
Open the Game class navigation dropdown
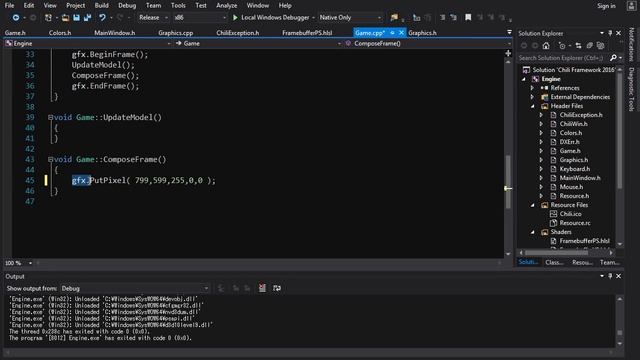tap(258, 43)
